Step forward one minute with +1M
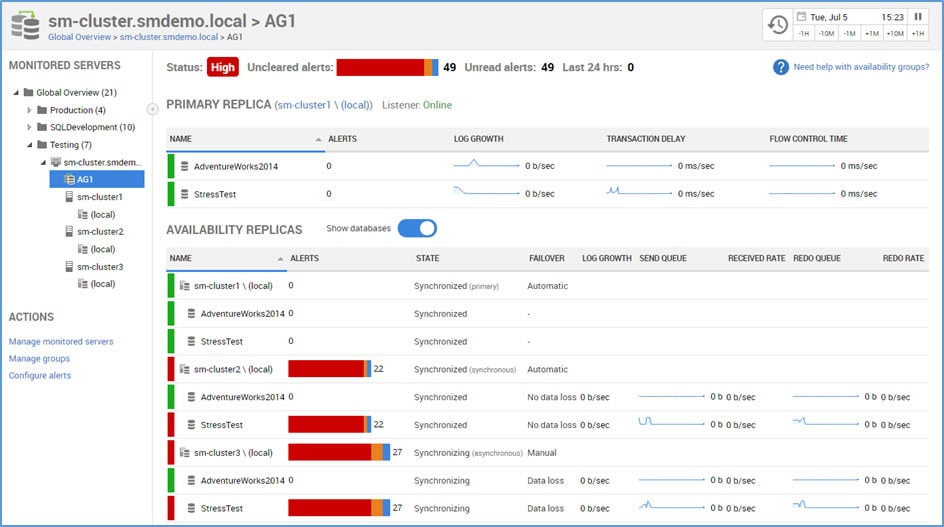Viewport: 944px width, 527px height. pos(872,34)
